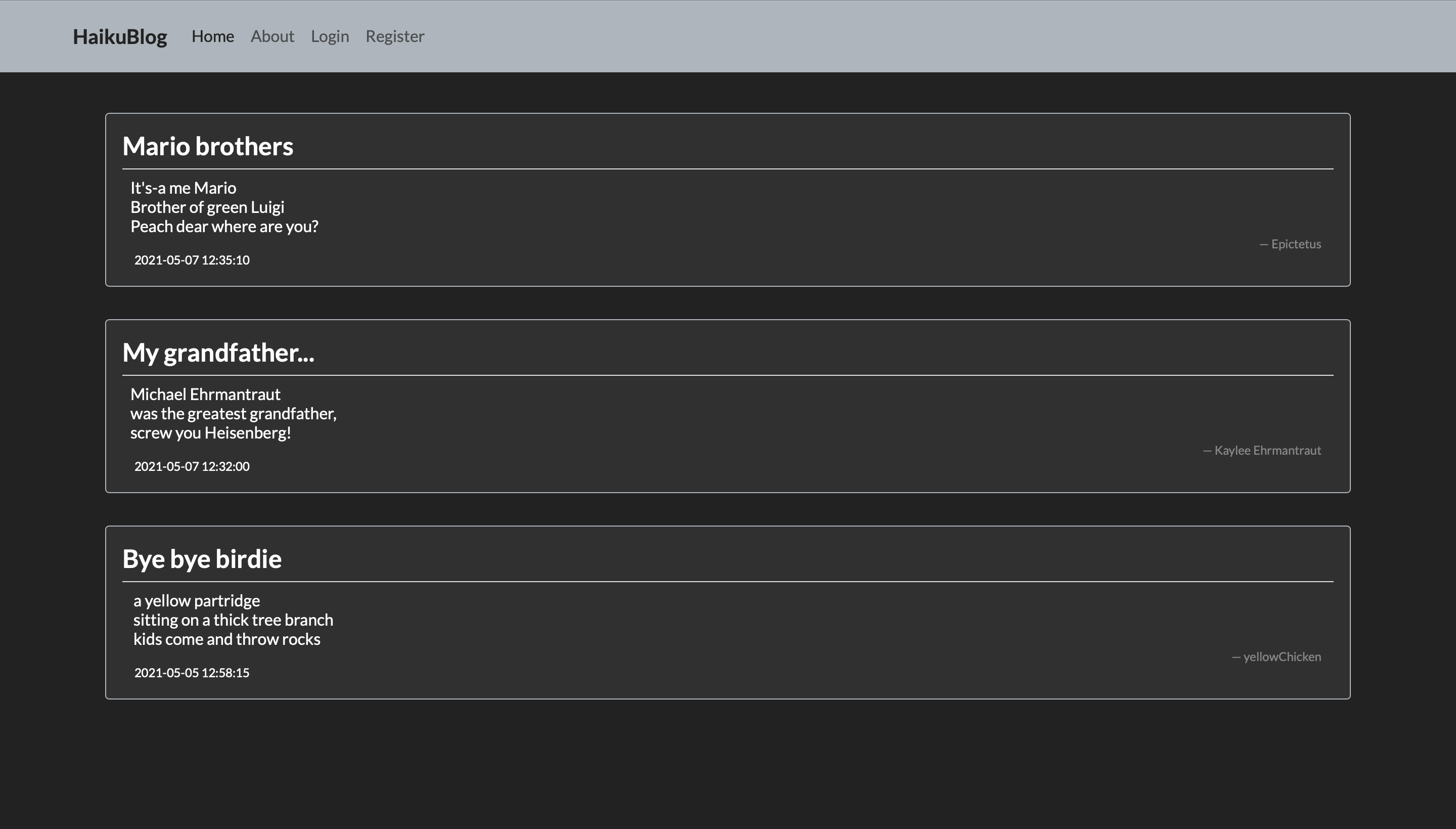Click author name Epictetus

[1296, 244]
